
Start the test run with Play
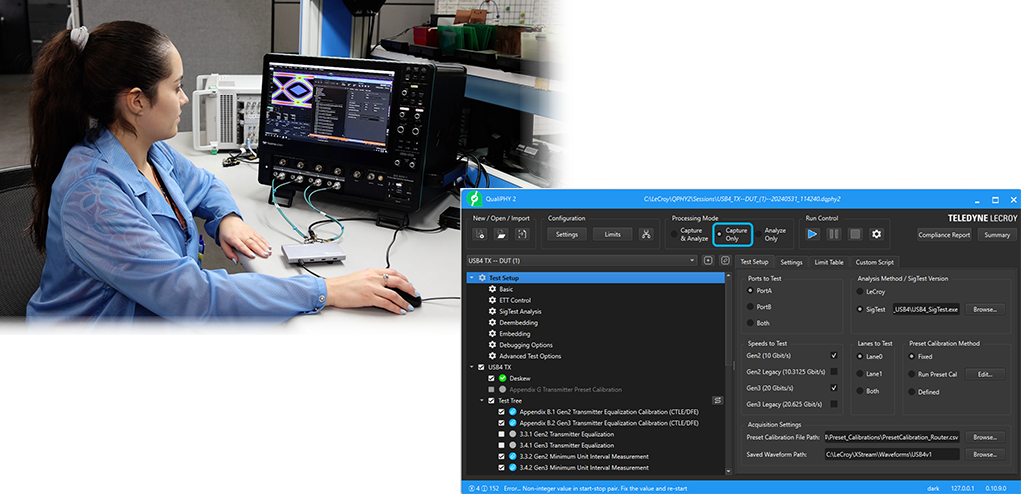[x=812, y=234]
